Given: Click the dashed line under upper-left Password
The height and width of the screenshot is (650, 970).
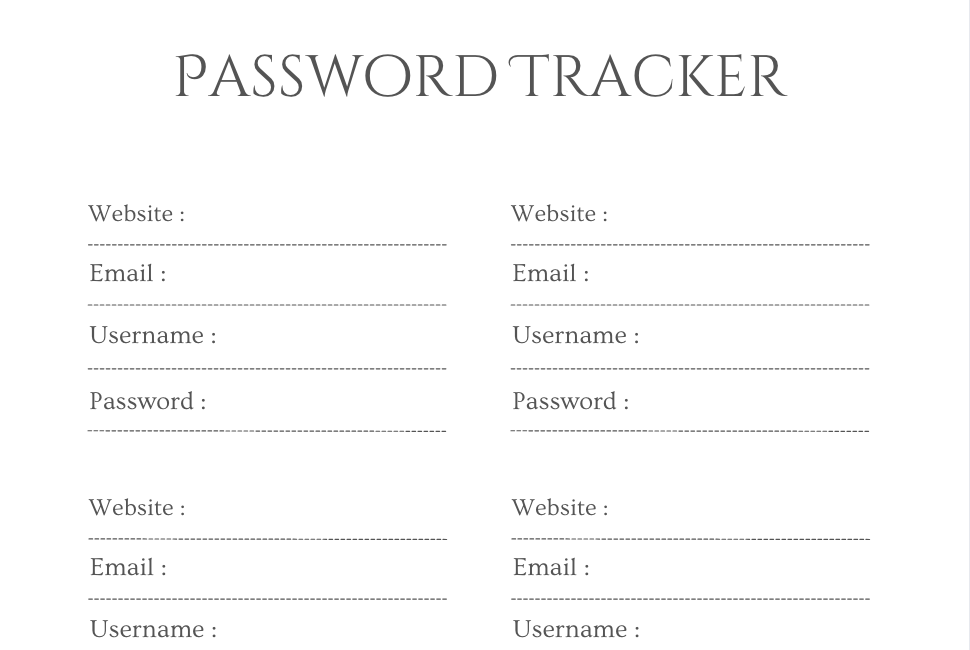Looking at the screenshot, I should [x=267, y=430].
